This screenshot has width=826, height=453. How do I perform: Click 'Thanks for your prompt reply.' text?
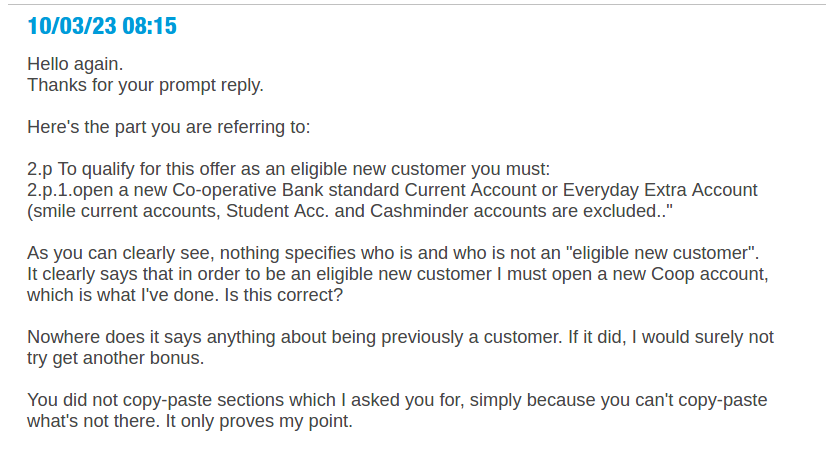tap(145, 85)
